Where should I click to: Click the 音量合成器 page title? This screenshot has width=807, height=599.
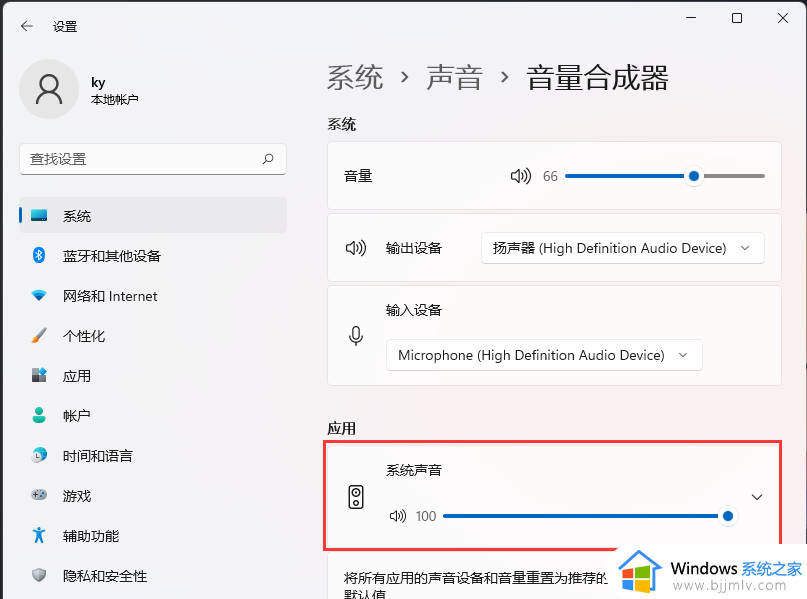tap(598, 78)
